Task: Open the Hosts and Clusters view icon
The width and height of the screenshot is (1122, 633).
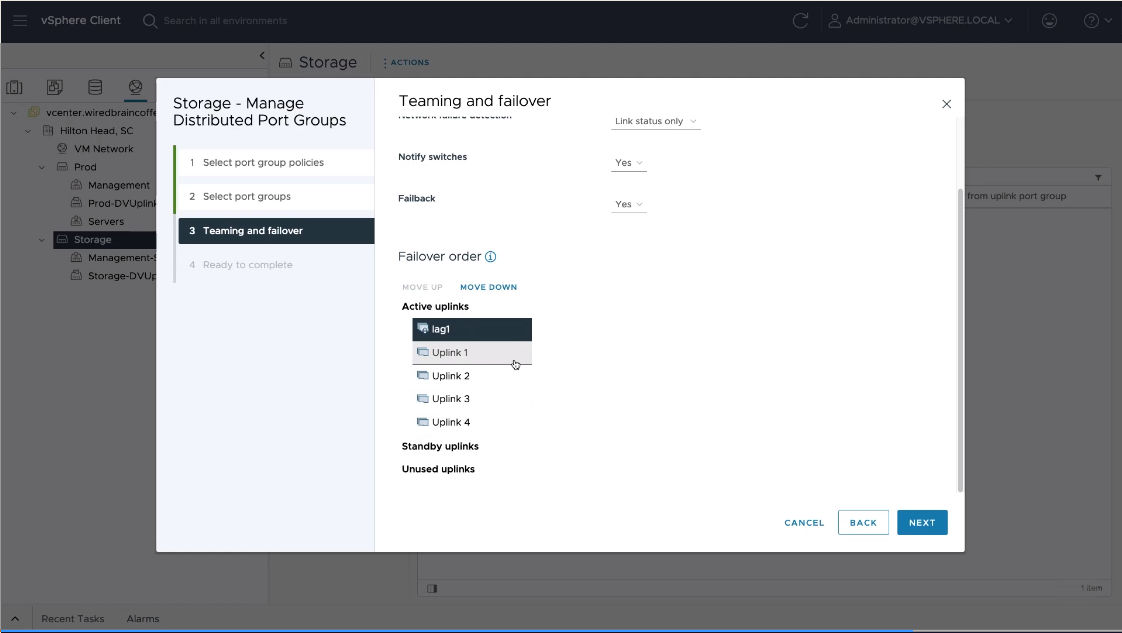Action: tap(16, 88)
